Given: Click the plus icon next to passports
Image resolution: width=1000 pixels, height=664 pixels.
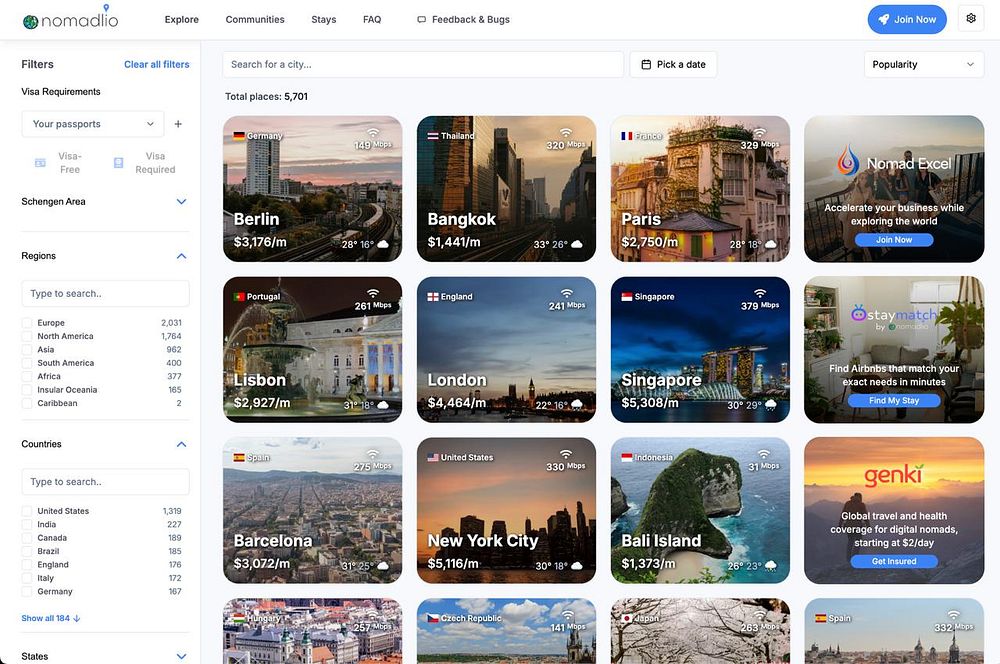Looking at the screenshot, I should pos(178,124).
